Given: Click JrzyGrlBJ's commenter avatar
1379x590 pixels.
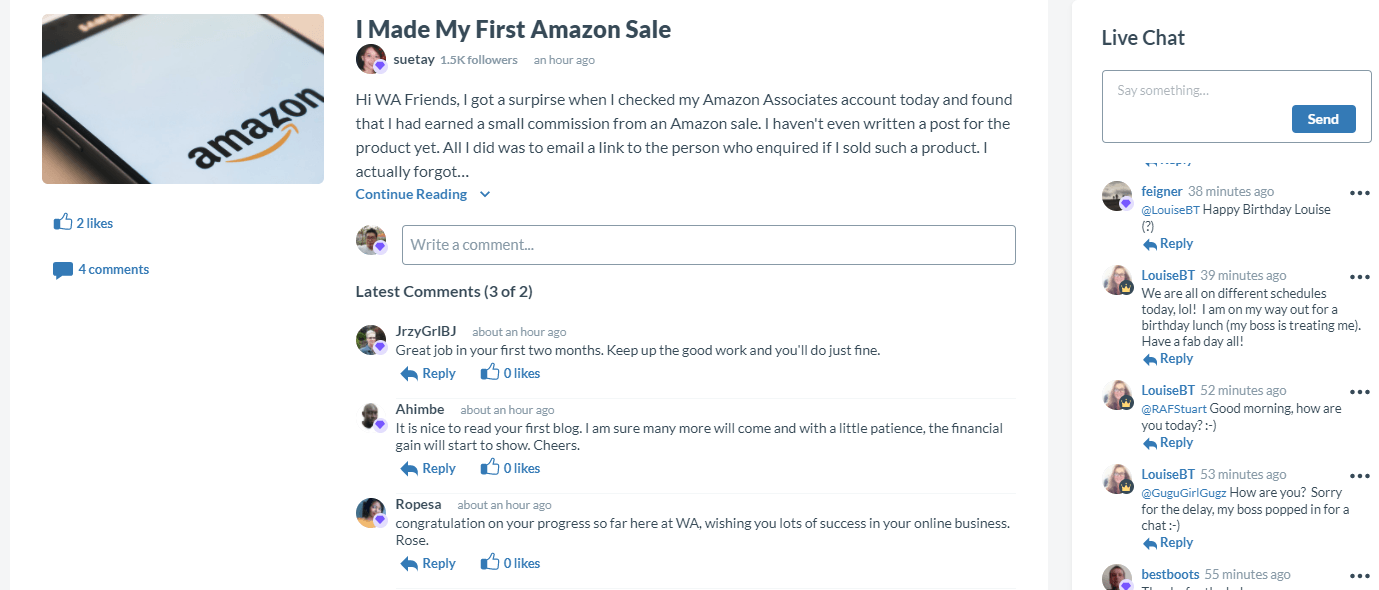Looking at the screenshot, I should pos(371,340).
